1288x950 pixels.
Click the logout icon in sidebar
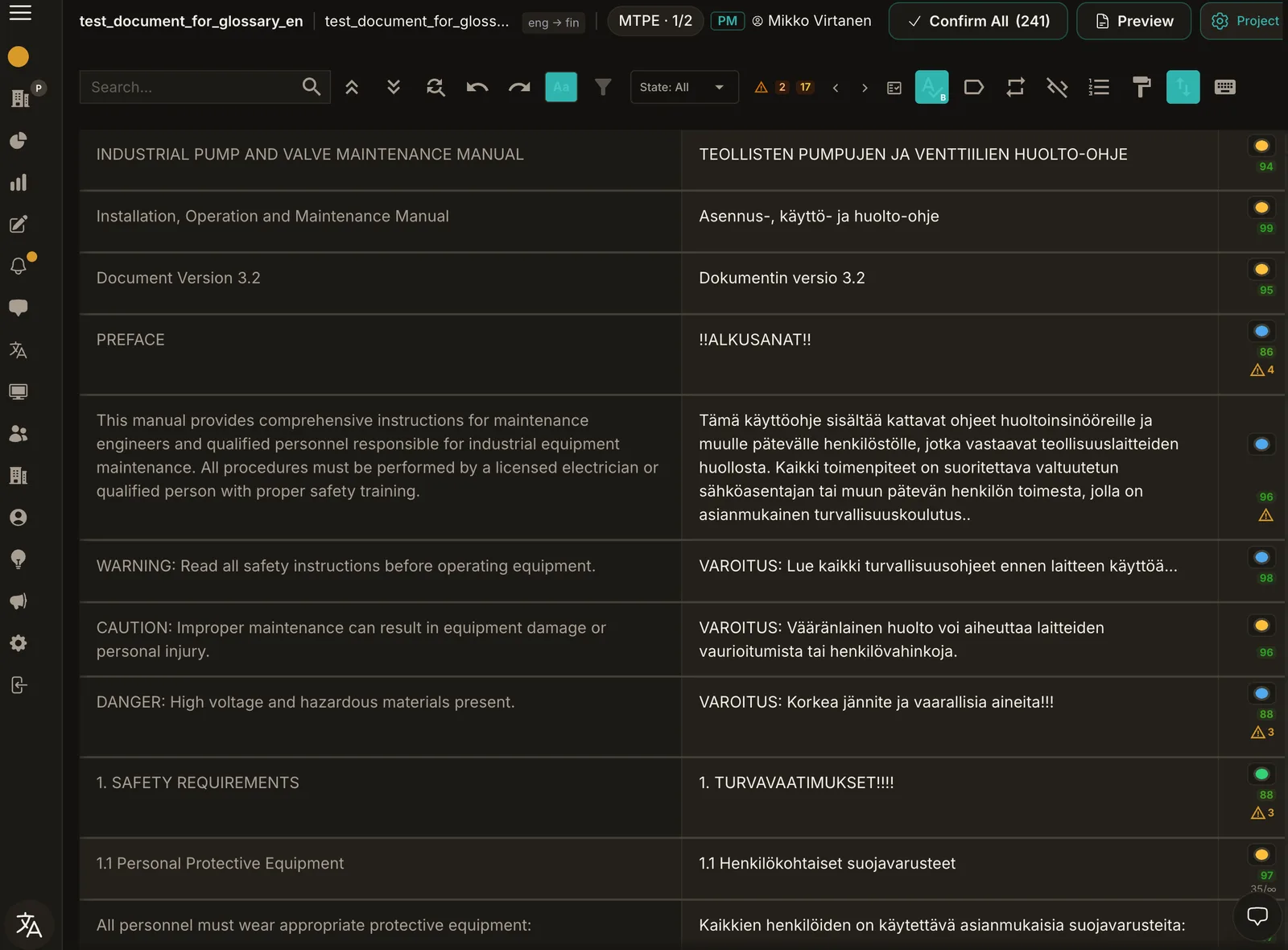point(19,685)
